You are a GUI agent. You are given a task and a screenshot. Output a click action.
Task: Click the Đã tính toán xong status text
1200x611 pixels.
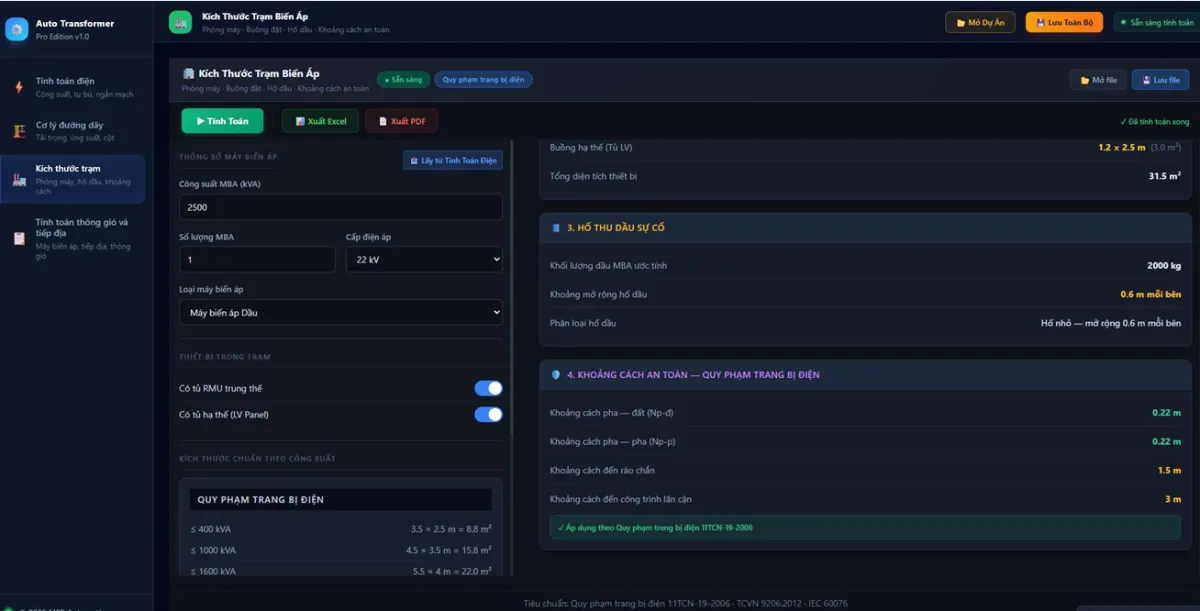click(1154, 121)
